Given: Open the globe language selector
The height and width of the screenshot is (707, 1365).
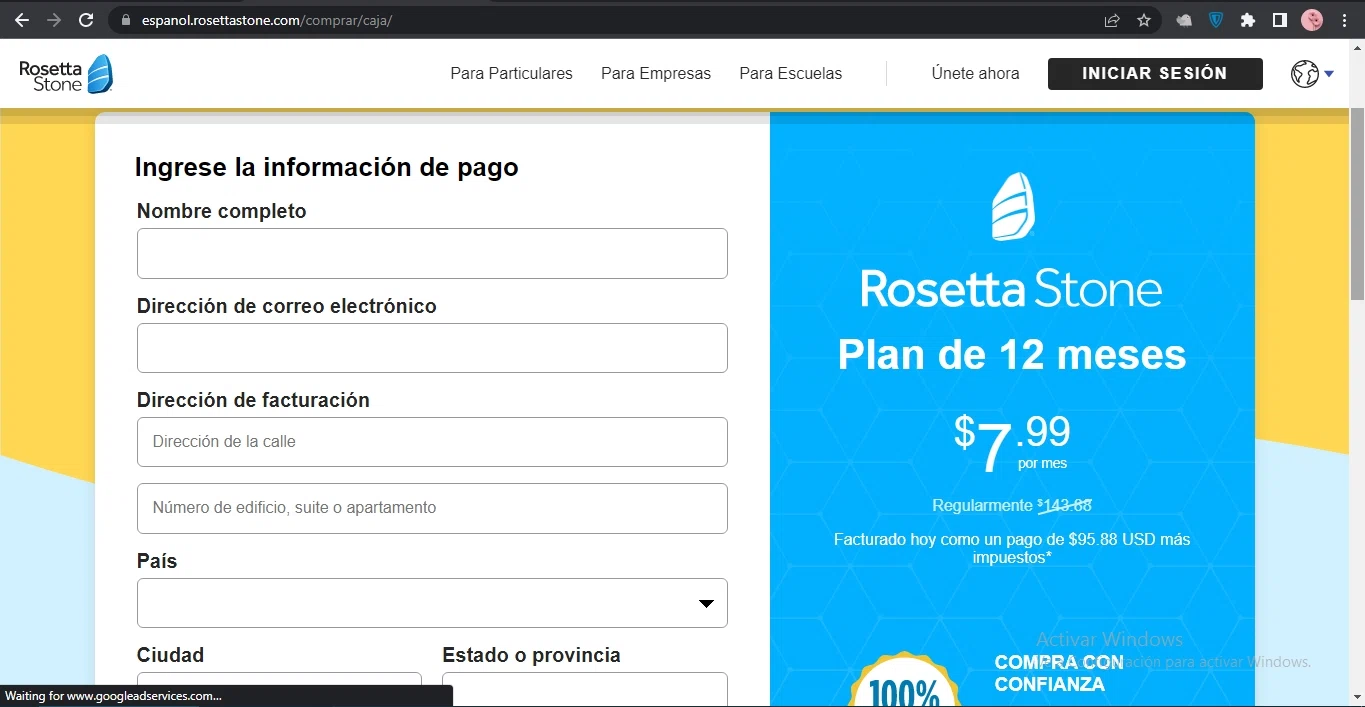Looking at the screenshot, I should click(x=1304, y=73).
